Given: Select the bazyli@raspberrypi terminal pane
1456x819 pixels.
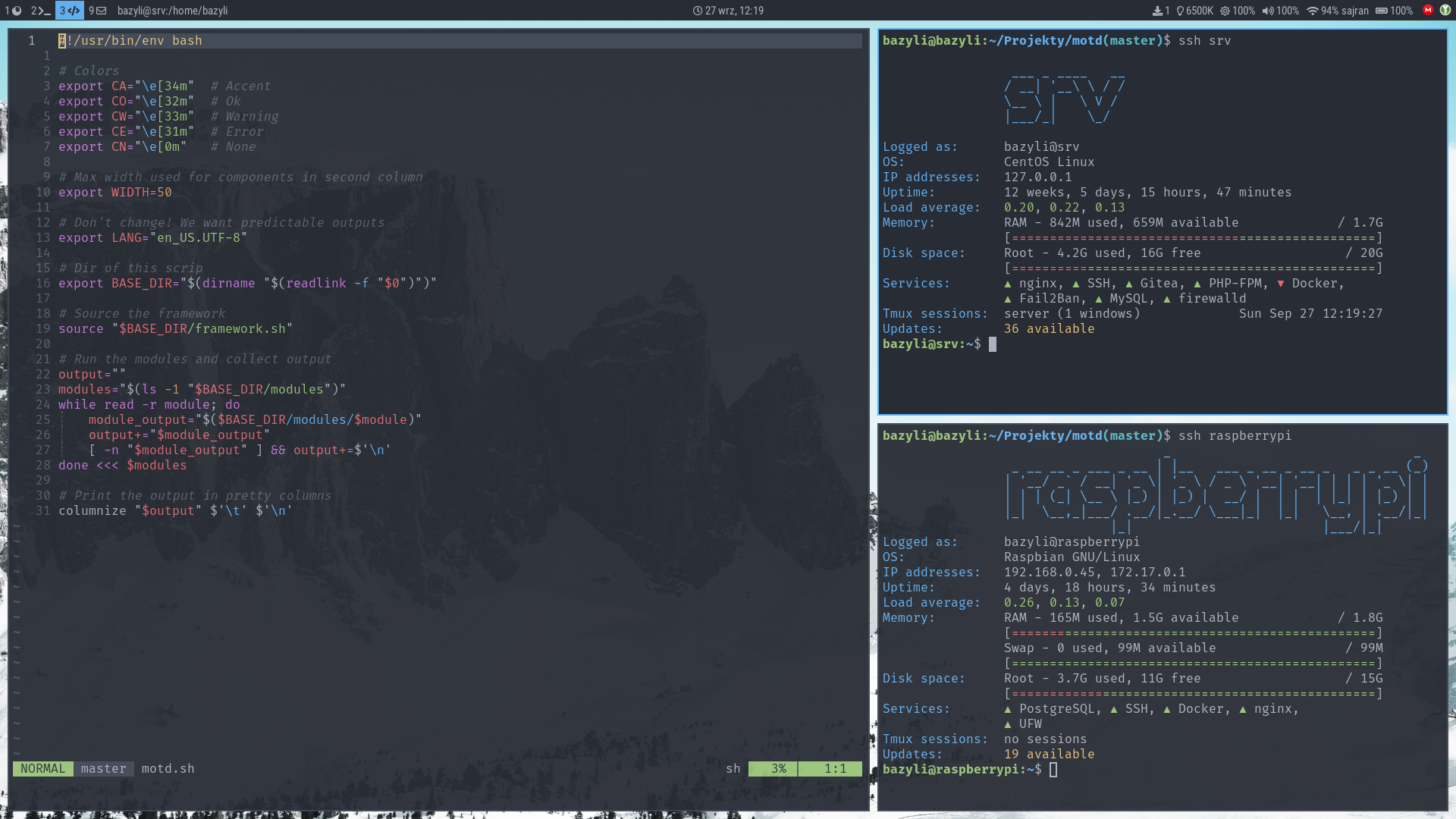Looking at the screenshot, I should 1163,600.
